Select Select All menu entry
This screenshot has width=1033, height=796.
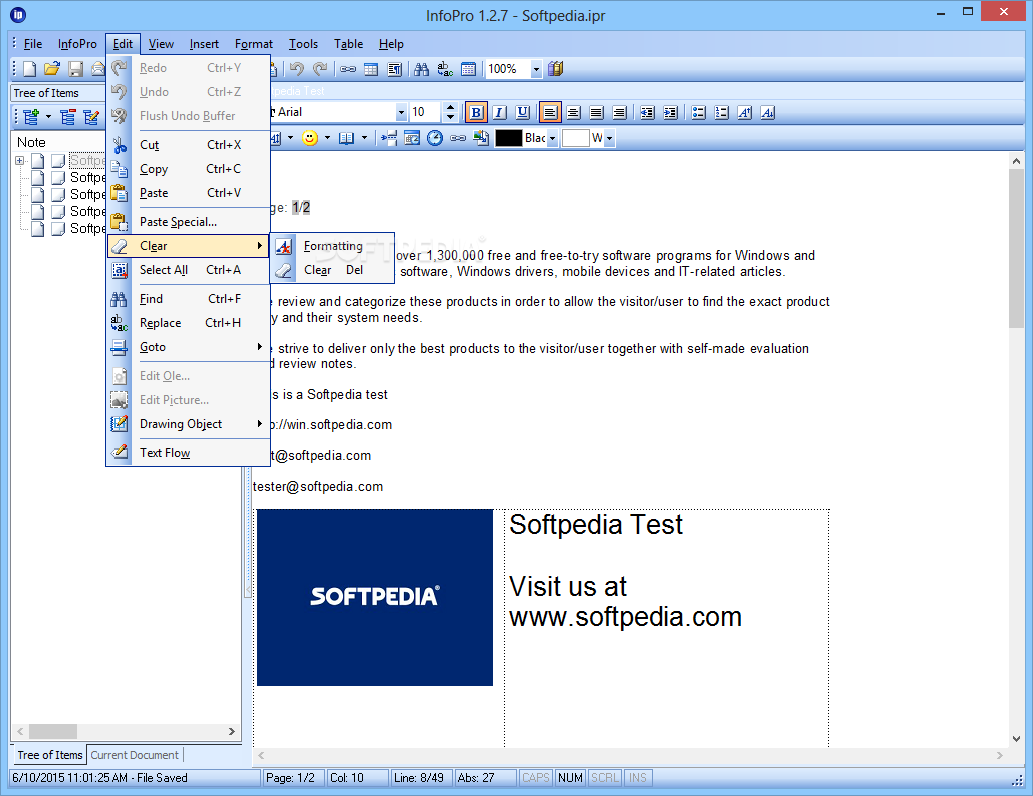pos(188,270)
